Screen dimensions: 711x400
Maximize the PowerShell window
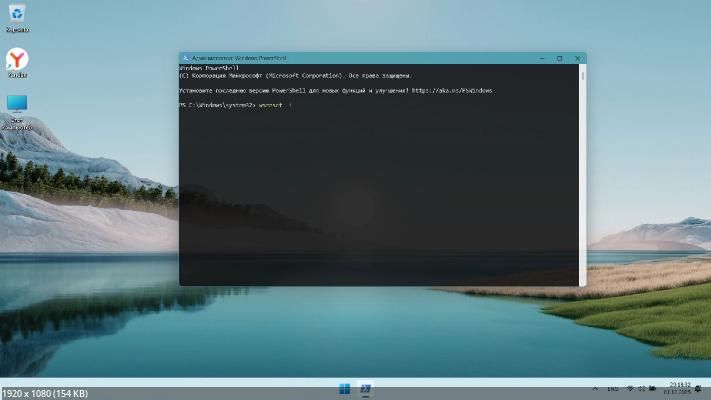[x=559, y=58]
